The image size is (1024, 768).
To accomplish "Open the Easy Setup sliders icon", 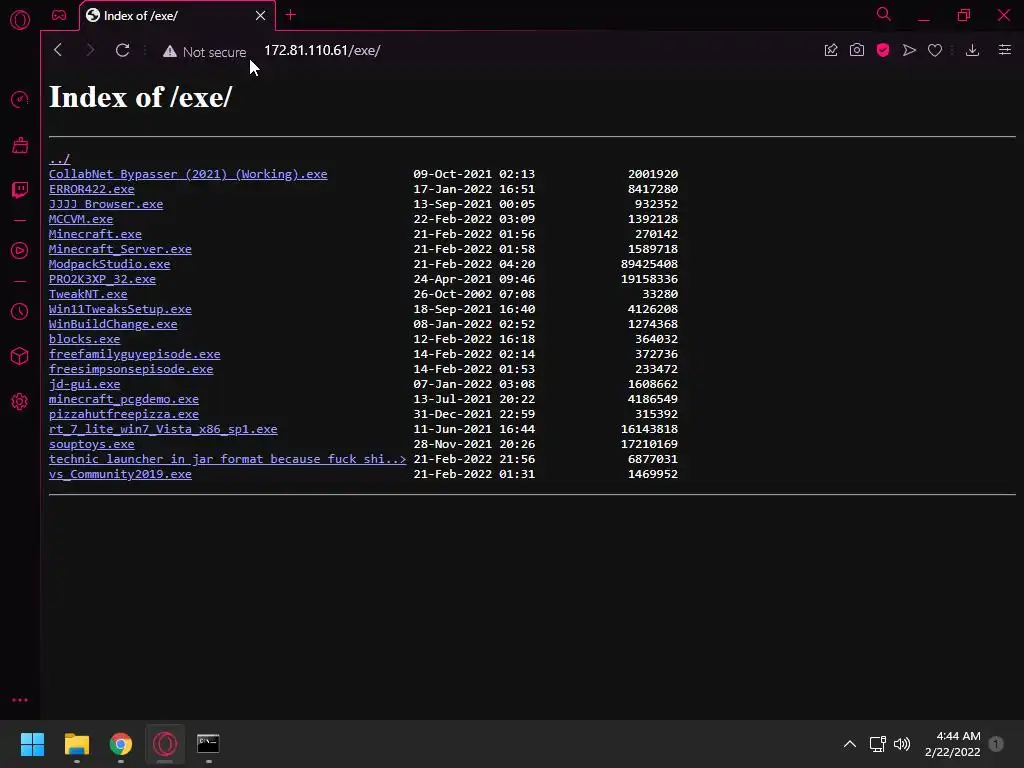I will tap(1005, 50).
